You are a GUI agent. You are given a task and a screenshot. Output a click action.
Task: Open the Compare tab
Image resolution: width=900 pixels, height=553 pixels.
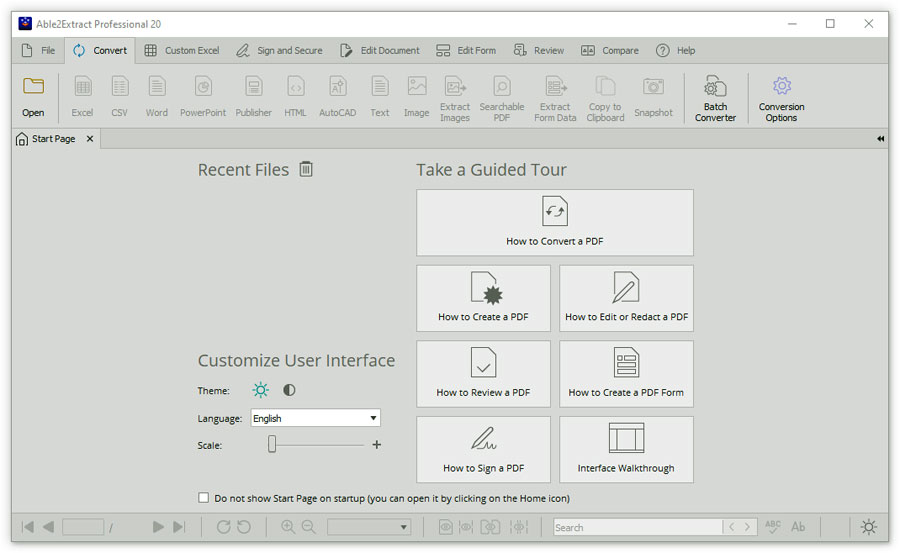tap(610, 51)
